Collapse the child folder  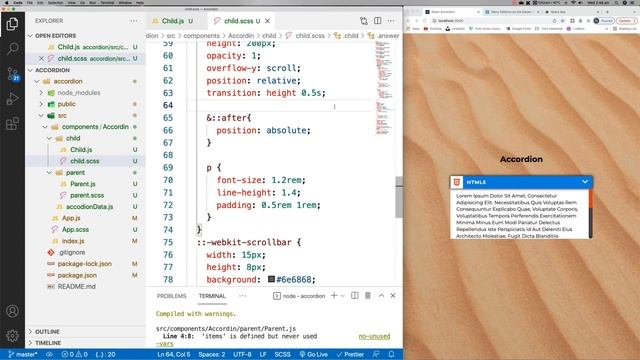(x=49, y=138)
